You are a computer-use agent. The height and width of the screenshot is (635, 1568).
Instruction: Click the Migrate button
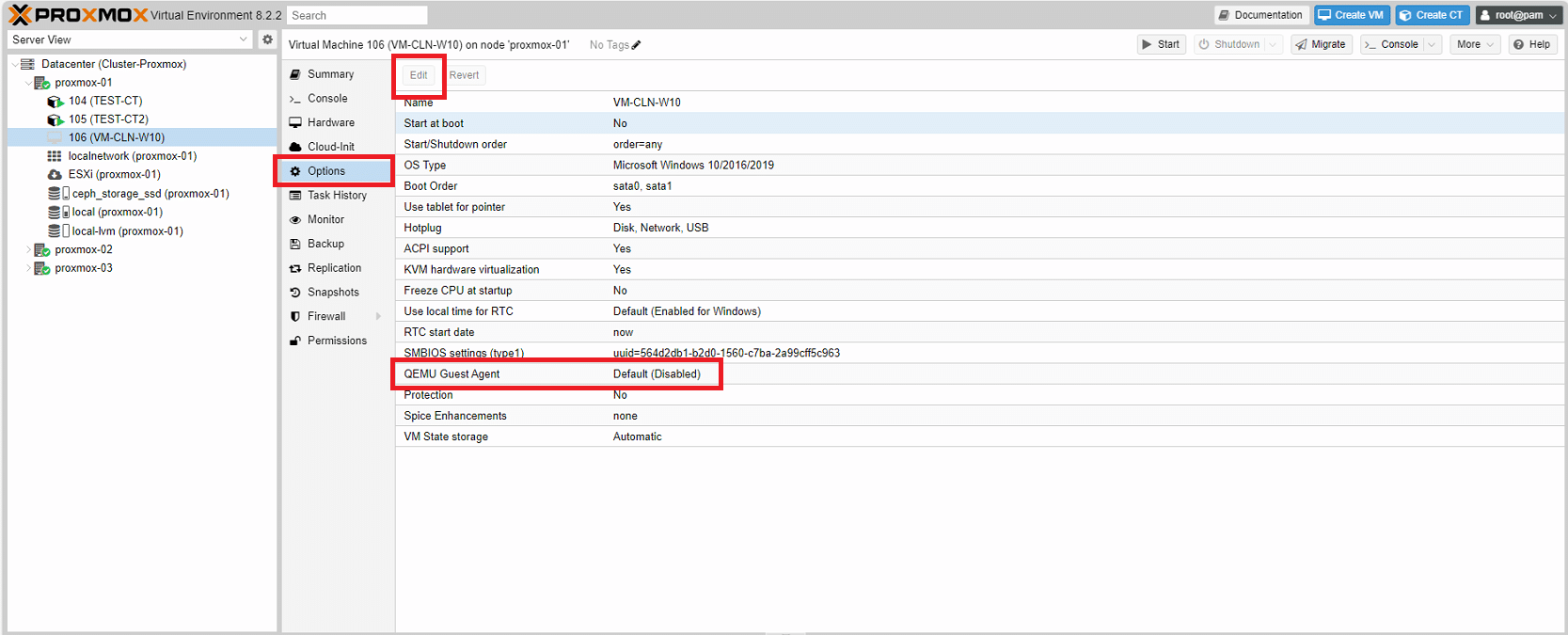1321,44
